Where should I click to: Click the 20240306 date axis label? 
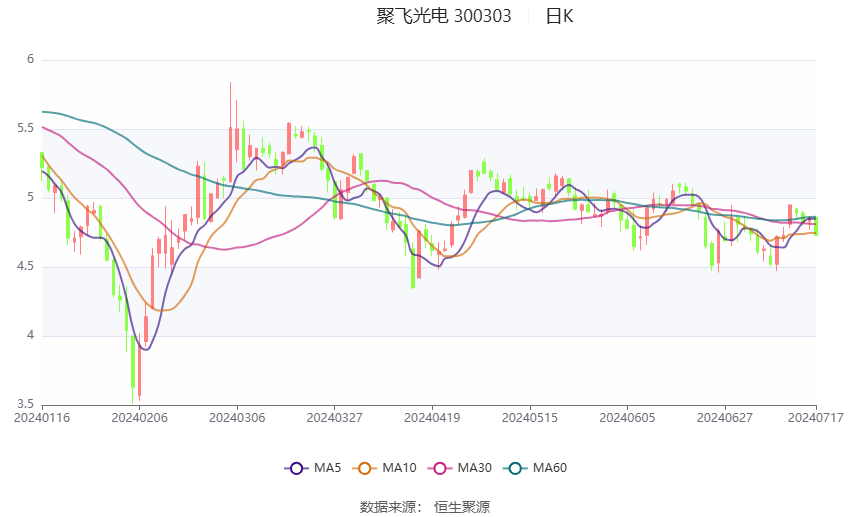(x=237, y=418)
